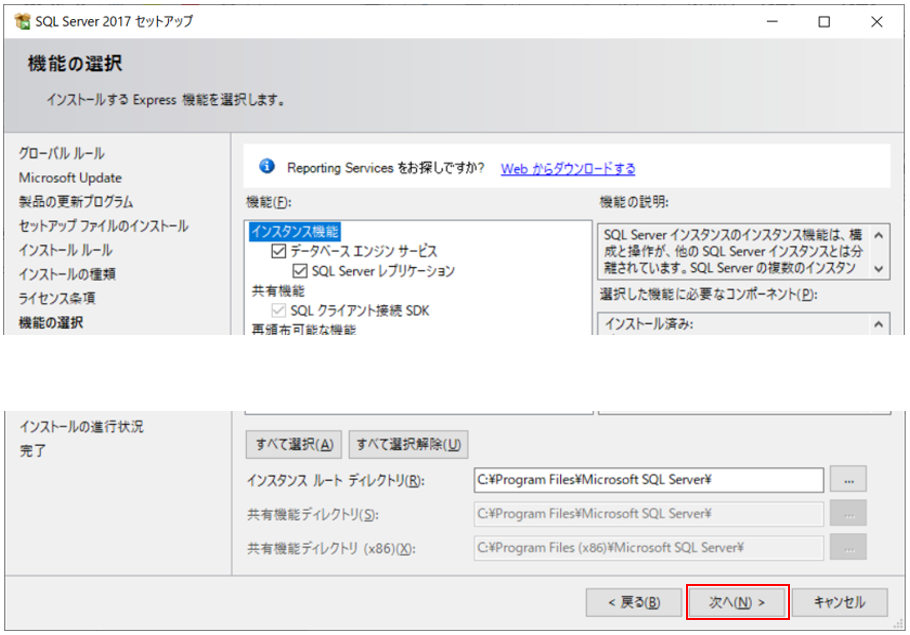Maximize the setup window
The image size is (910, 635).
[x=824, y=22]
